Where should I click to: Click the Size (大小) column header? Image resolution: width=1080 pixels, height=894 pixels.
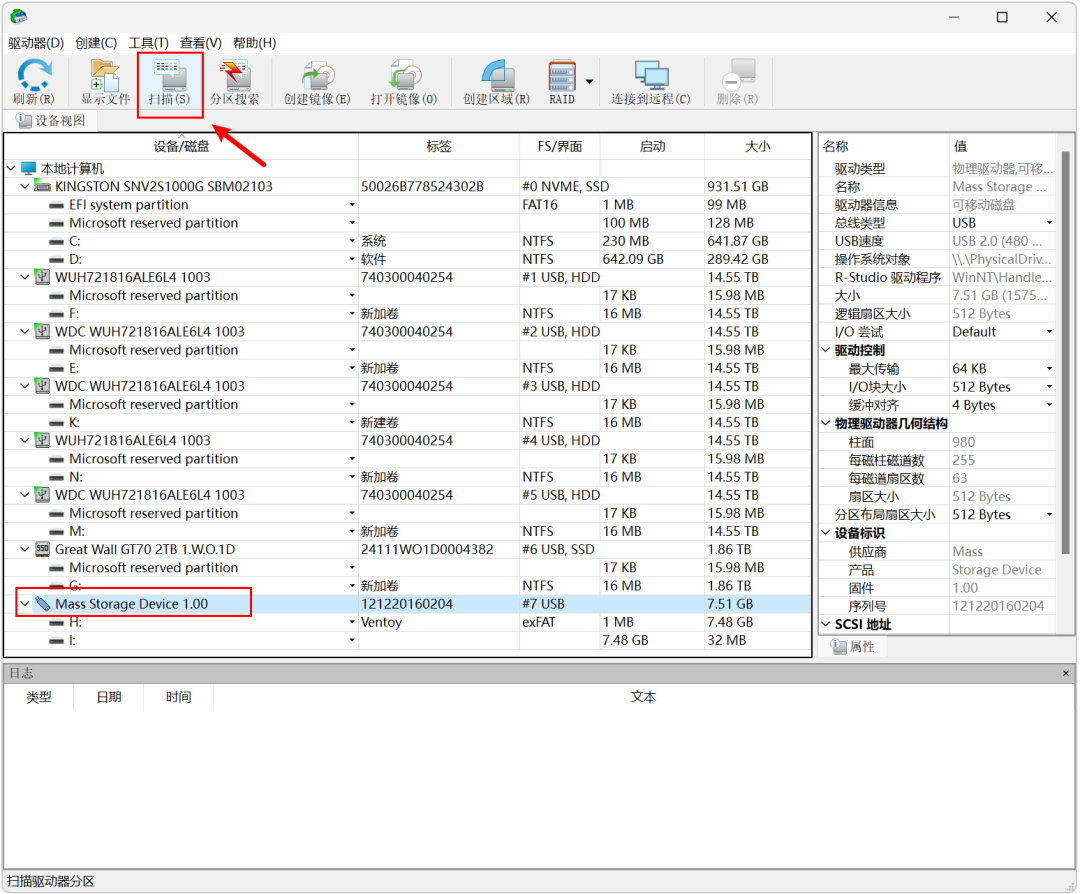pos(758,146)
